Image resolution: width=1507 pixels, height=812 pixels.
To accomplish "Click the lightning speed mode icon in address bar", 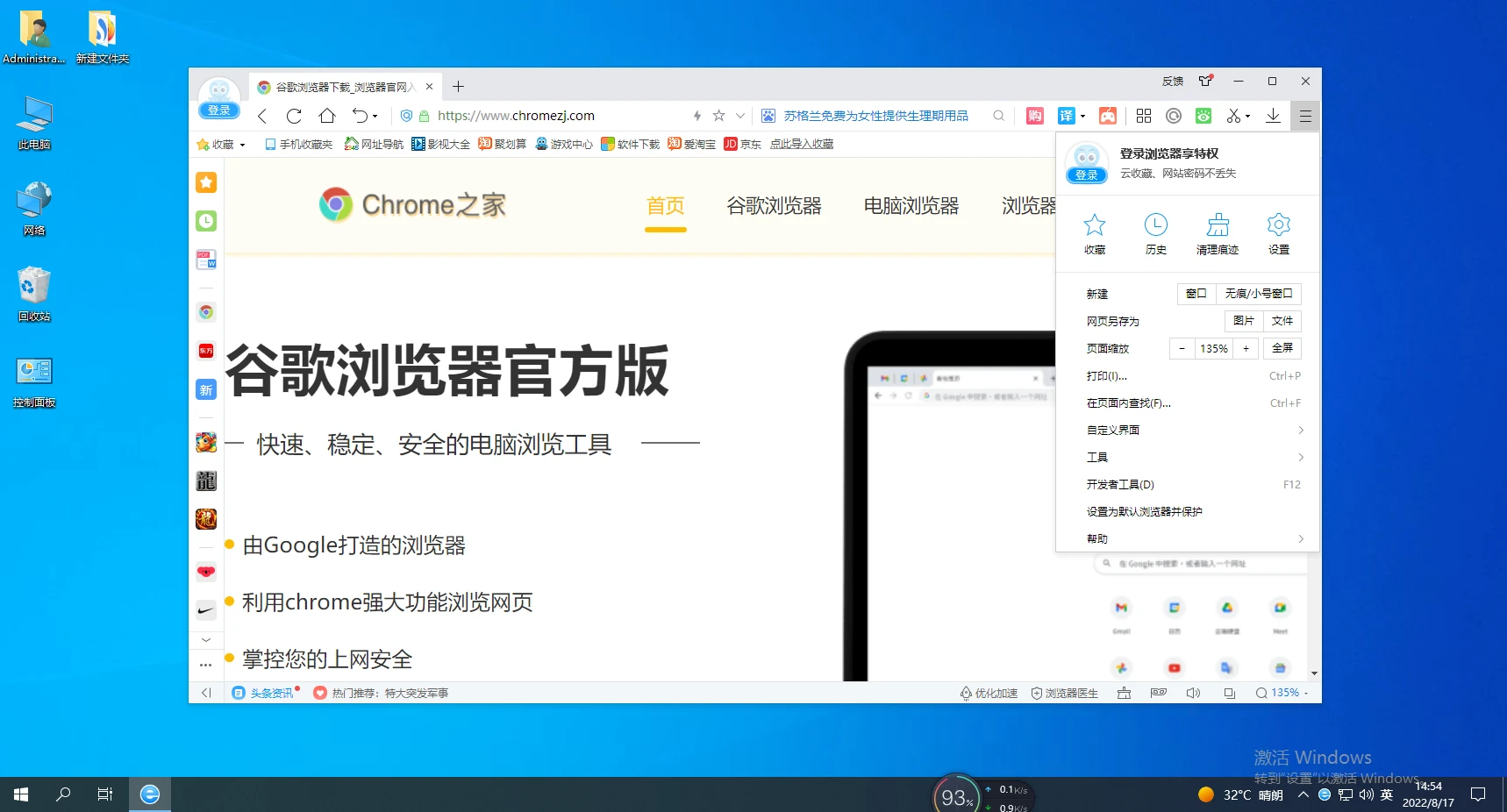I will coord(697,116).
